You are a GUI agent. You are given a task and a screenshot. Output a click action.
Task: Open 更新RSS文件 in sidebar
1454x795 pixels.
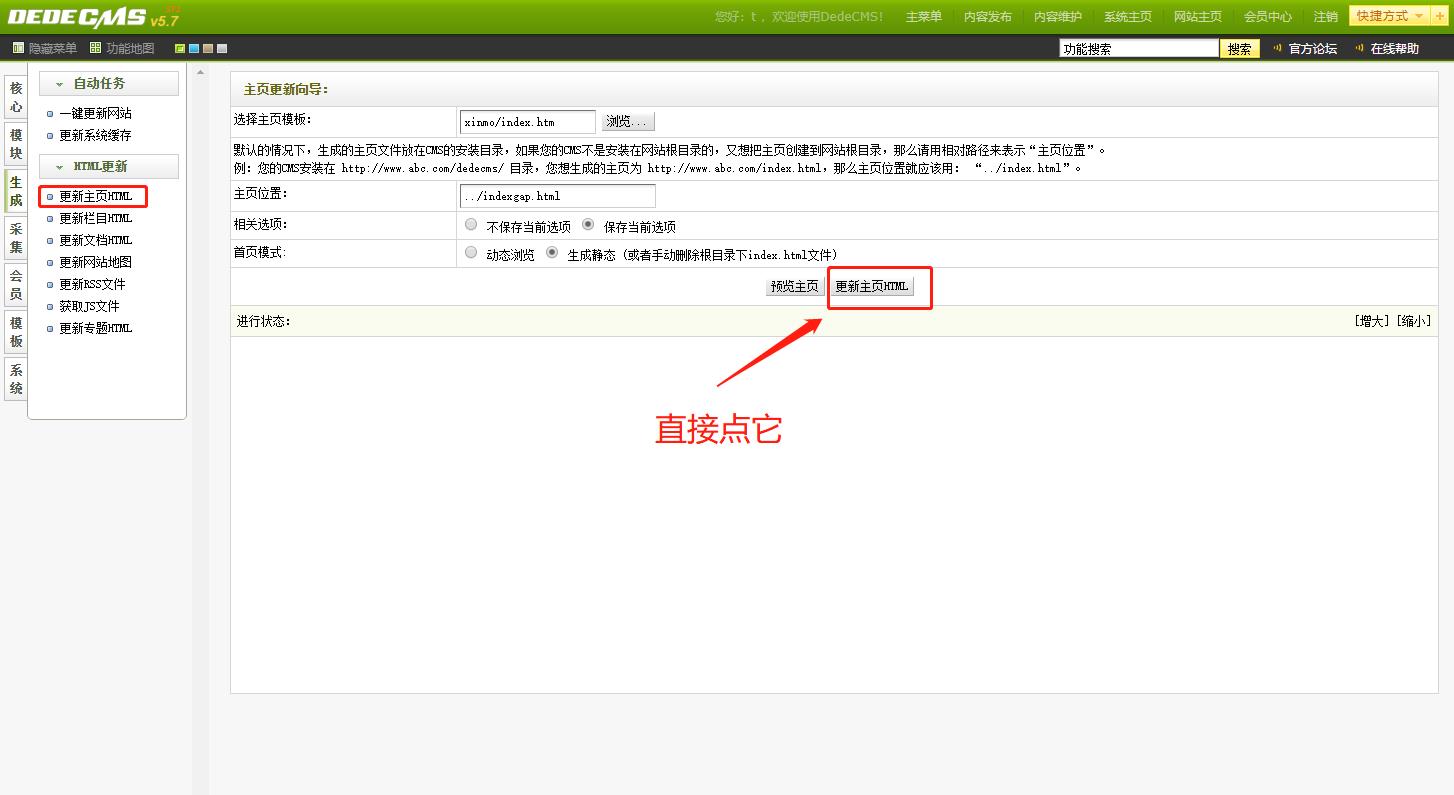[92, 284]
